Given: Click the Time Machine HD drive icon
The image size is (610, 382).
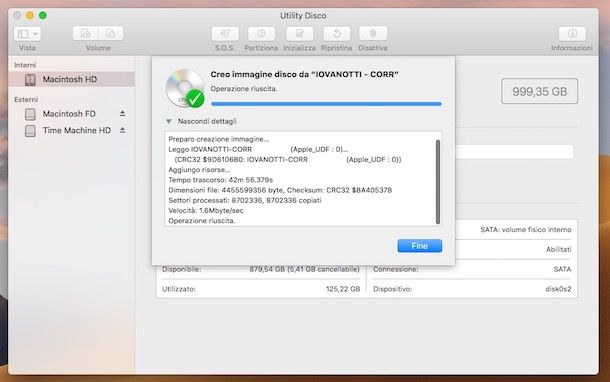Looking at the screenshot, I should [x=30, y=131].
